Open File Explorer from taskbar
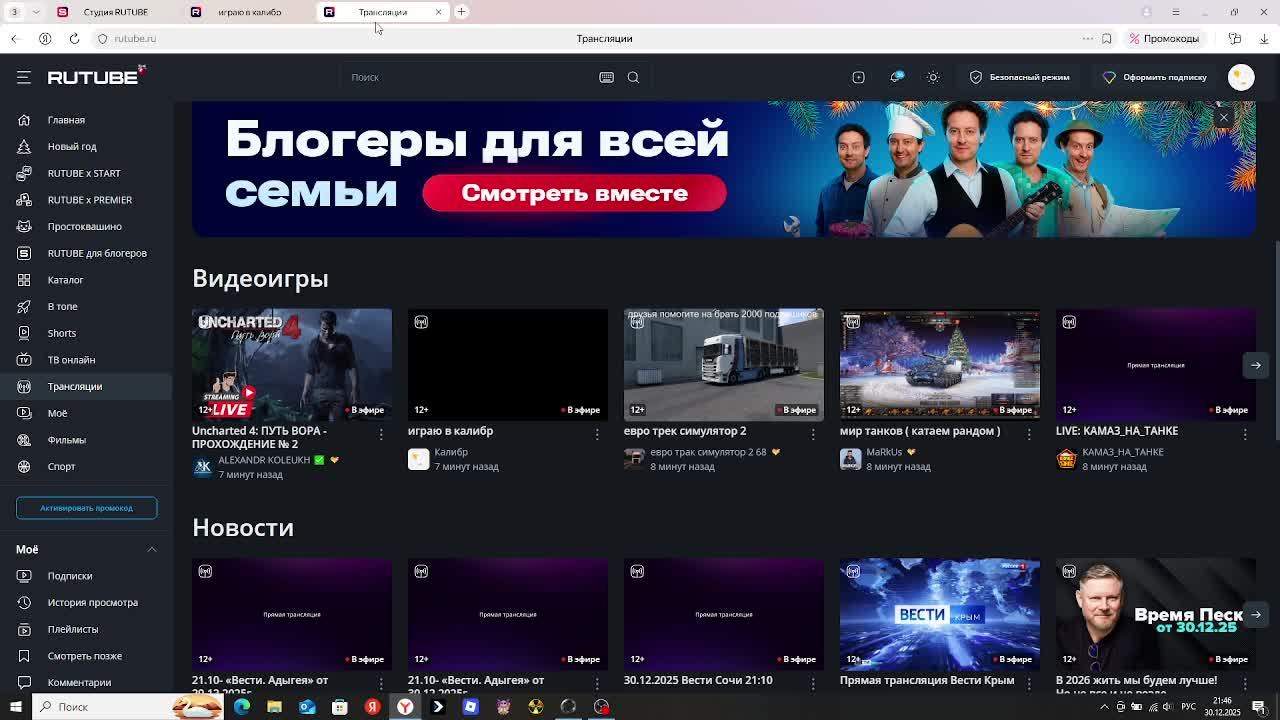 click(x=274, y=707)
